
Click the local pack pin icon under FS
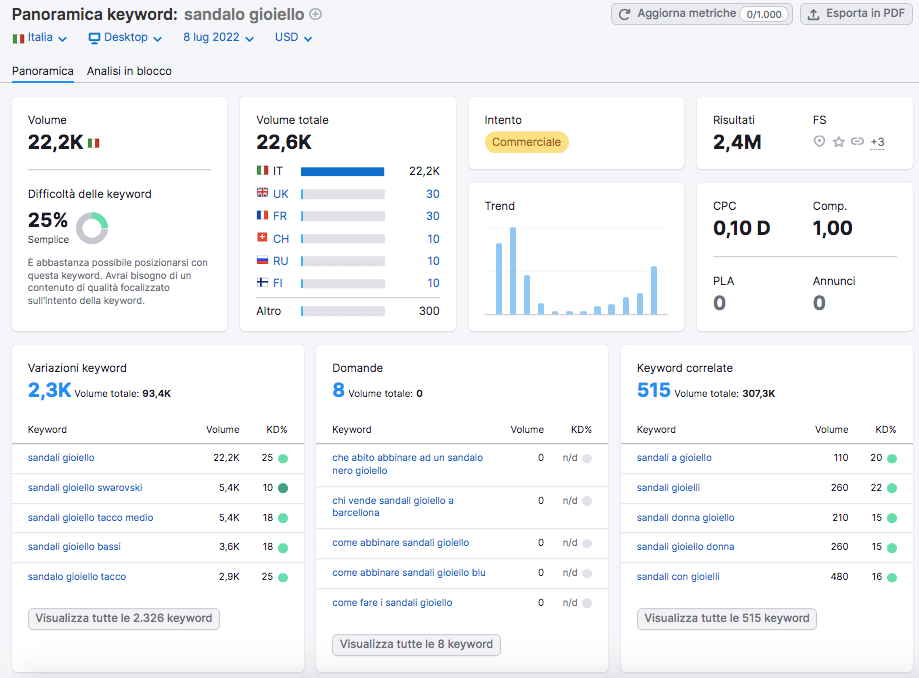pyautogui.click(x=820, y=142)
